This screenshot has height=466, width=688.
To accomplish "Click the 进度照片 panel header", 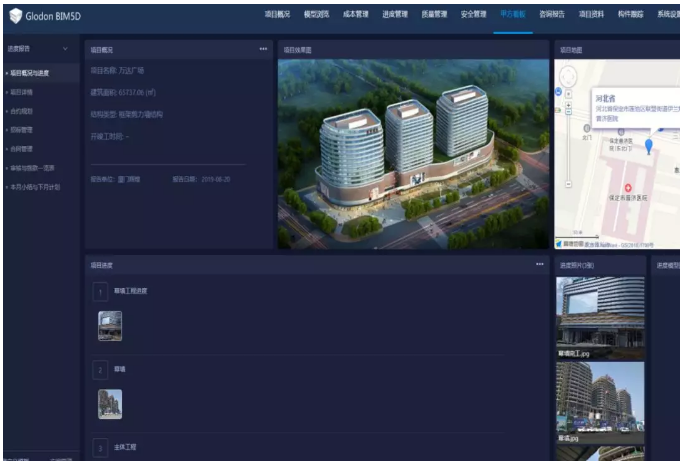I will (x=600, y=265).
